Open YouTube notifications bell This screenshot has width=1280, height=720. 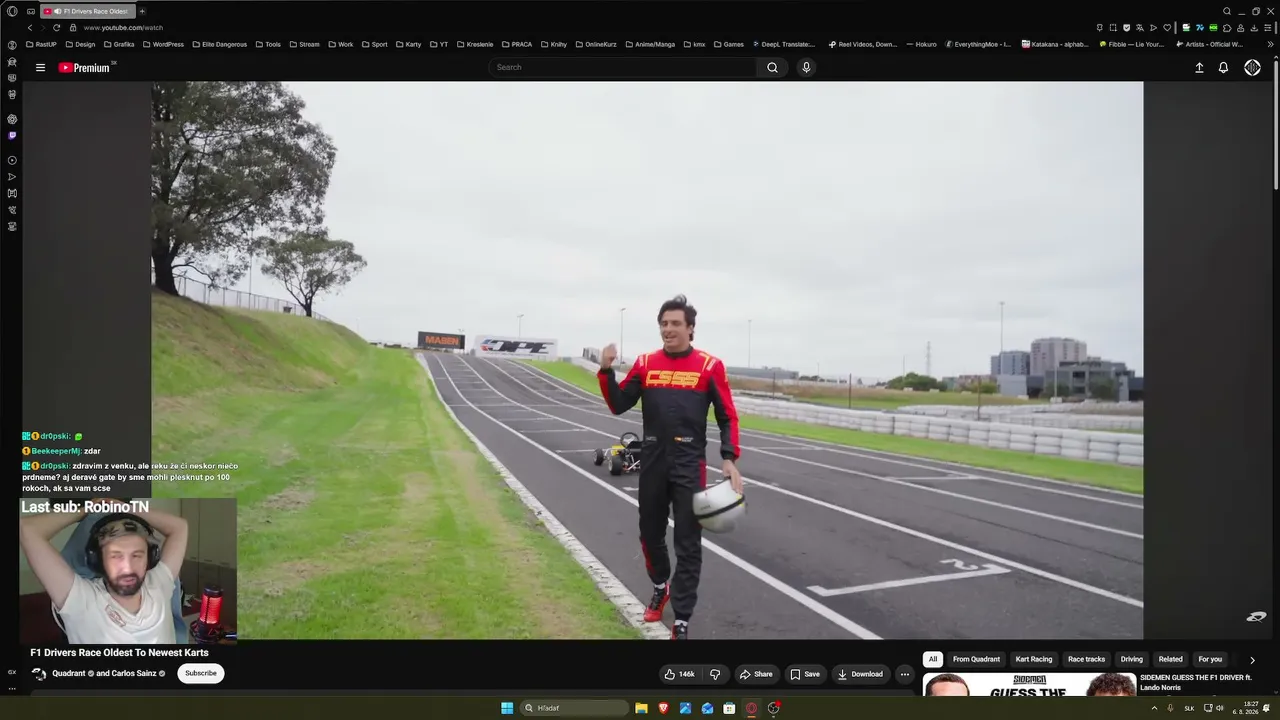pos(1223,68)
